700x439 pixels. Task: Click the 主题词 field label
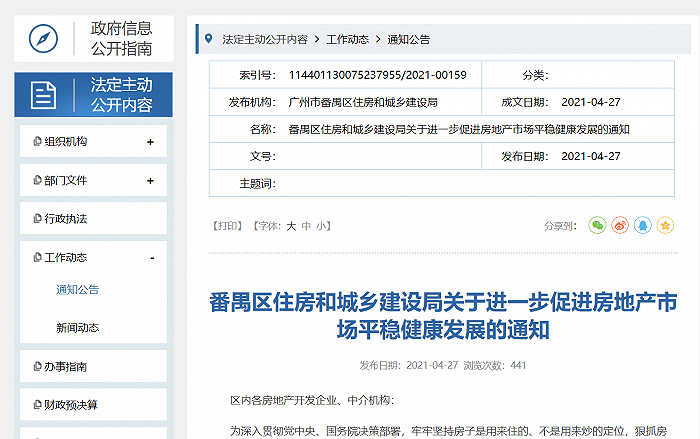click(258, 184)
